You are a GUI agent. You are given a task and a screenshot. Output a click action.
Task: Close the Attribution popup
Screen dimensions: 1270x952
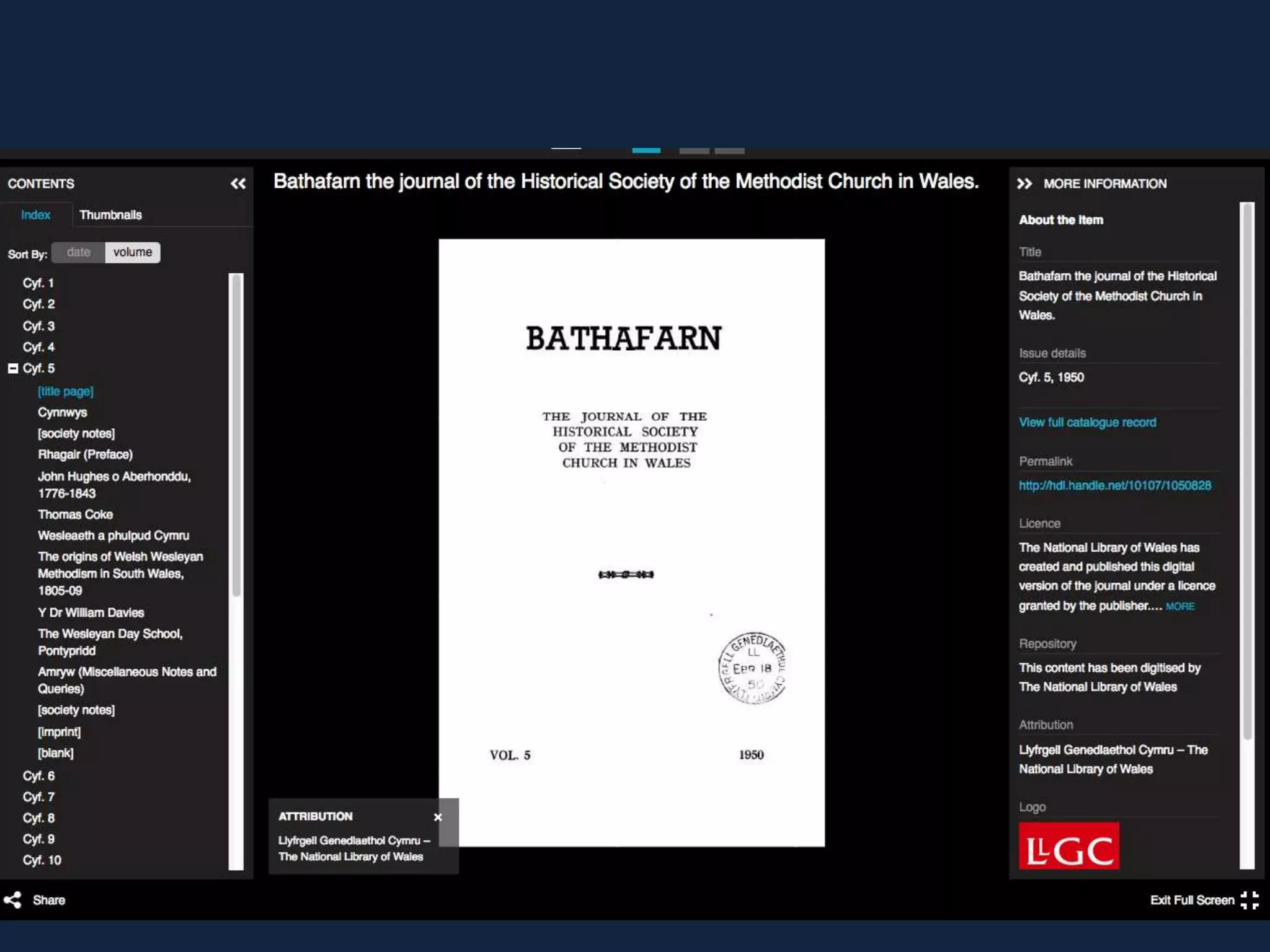coord(438,817)
